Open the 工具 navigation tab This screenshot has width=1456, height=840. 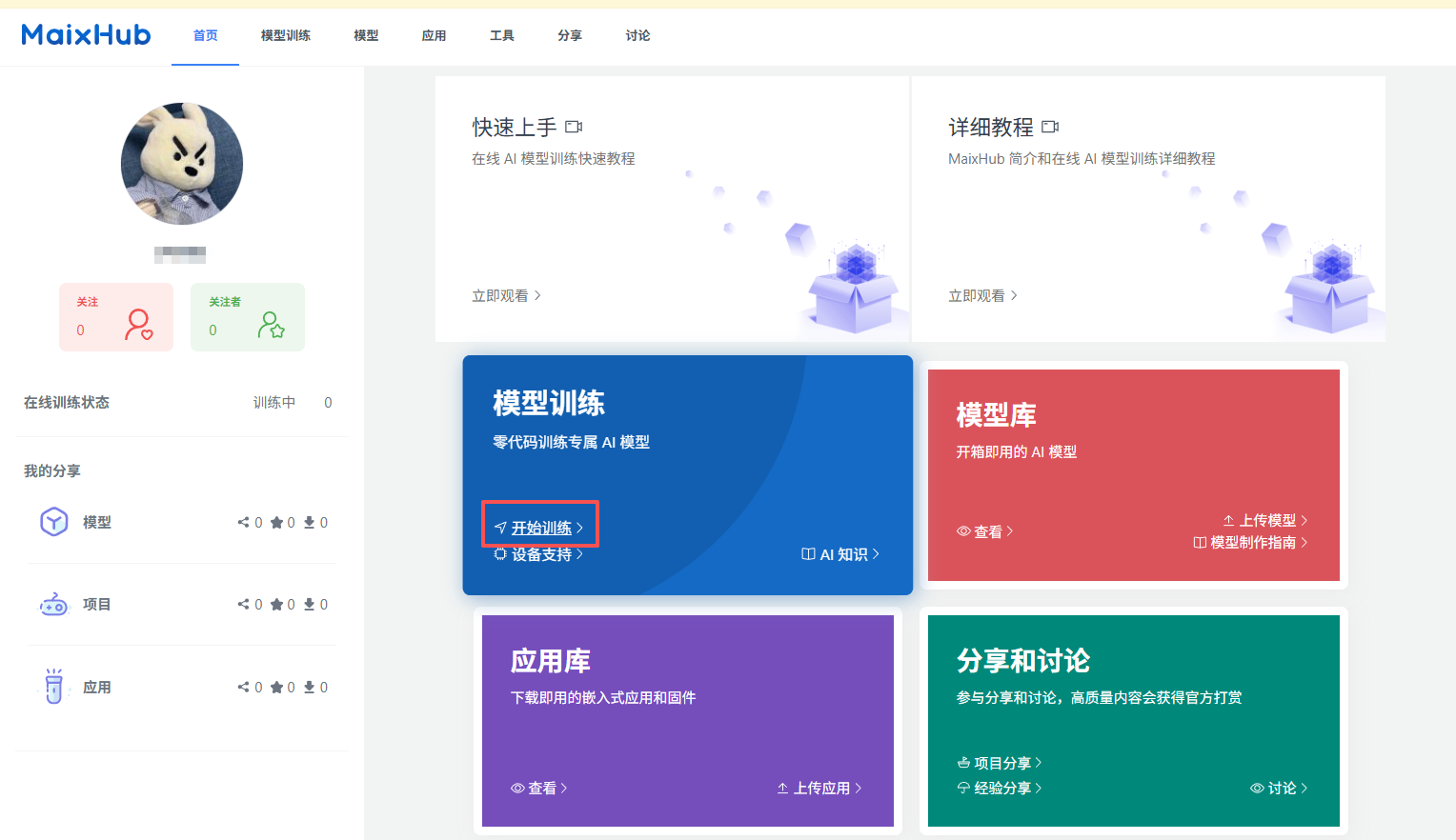[x=502, y=35]
